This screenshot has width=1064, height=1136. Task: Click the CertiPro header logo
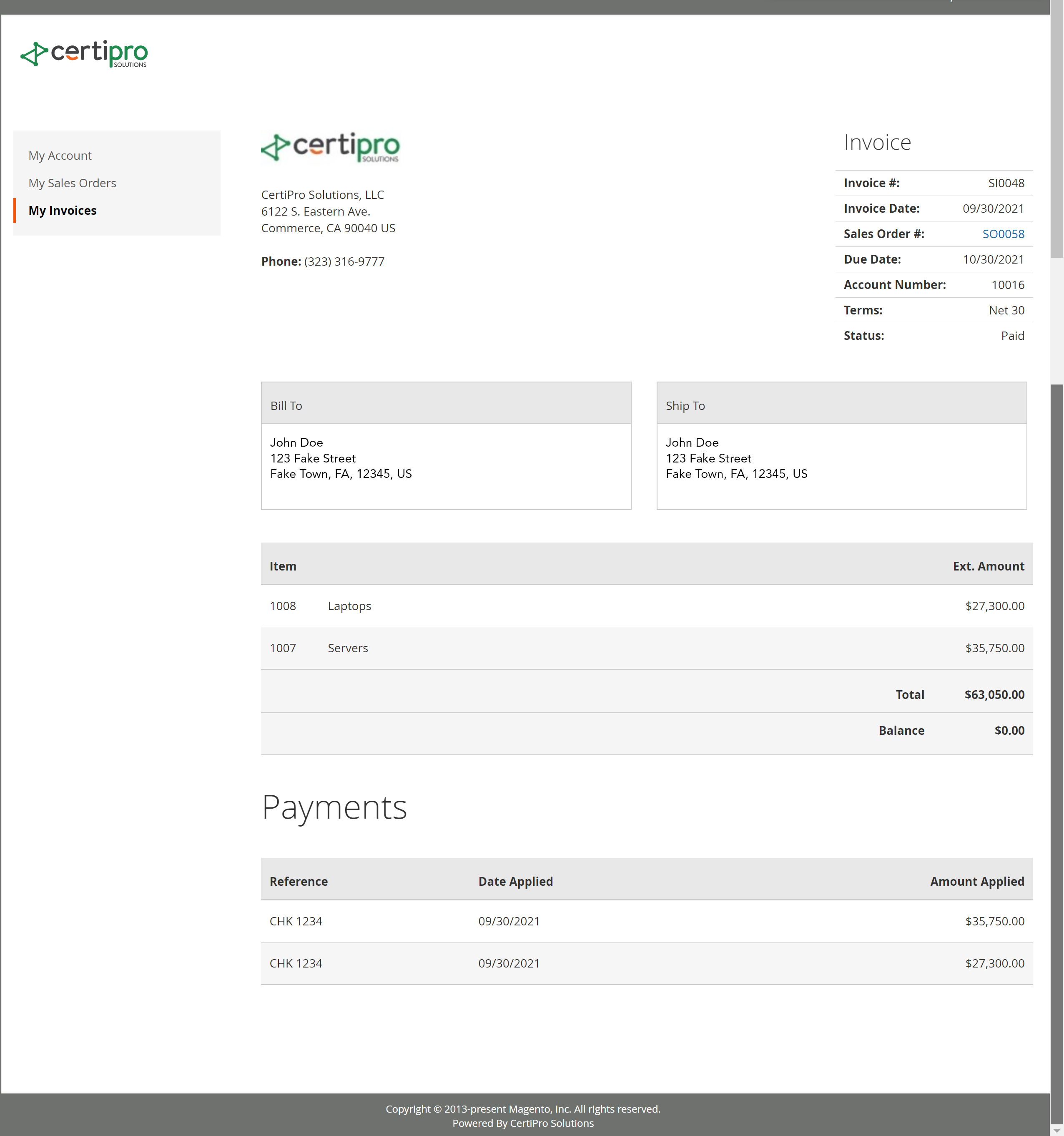pyautogui.click(x=84, y=54)
